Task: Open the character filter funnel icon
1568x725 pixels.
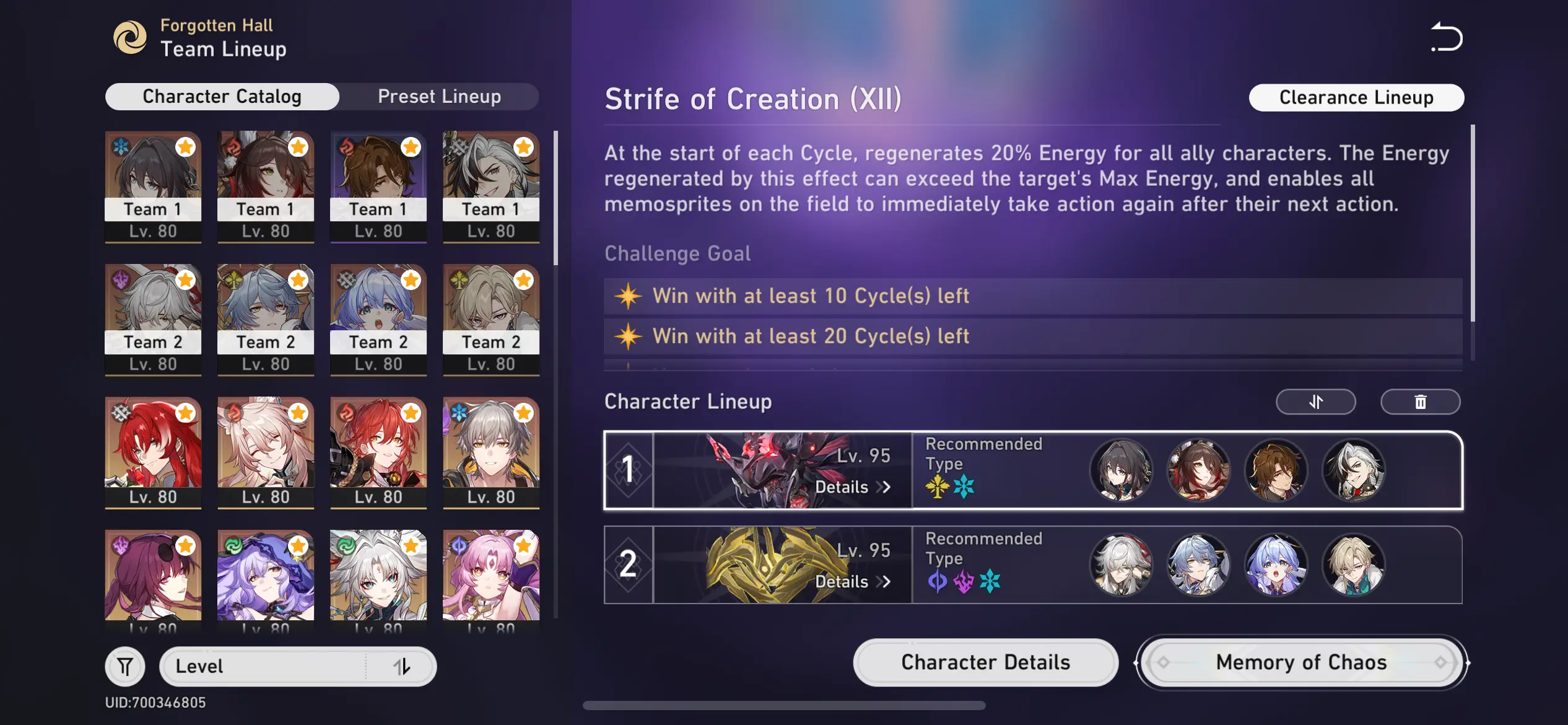Action: tap(125, 667)
